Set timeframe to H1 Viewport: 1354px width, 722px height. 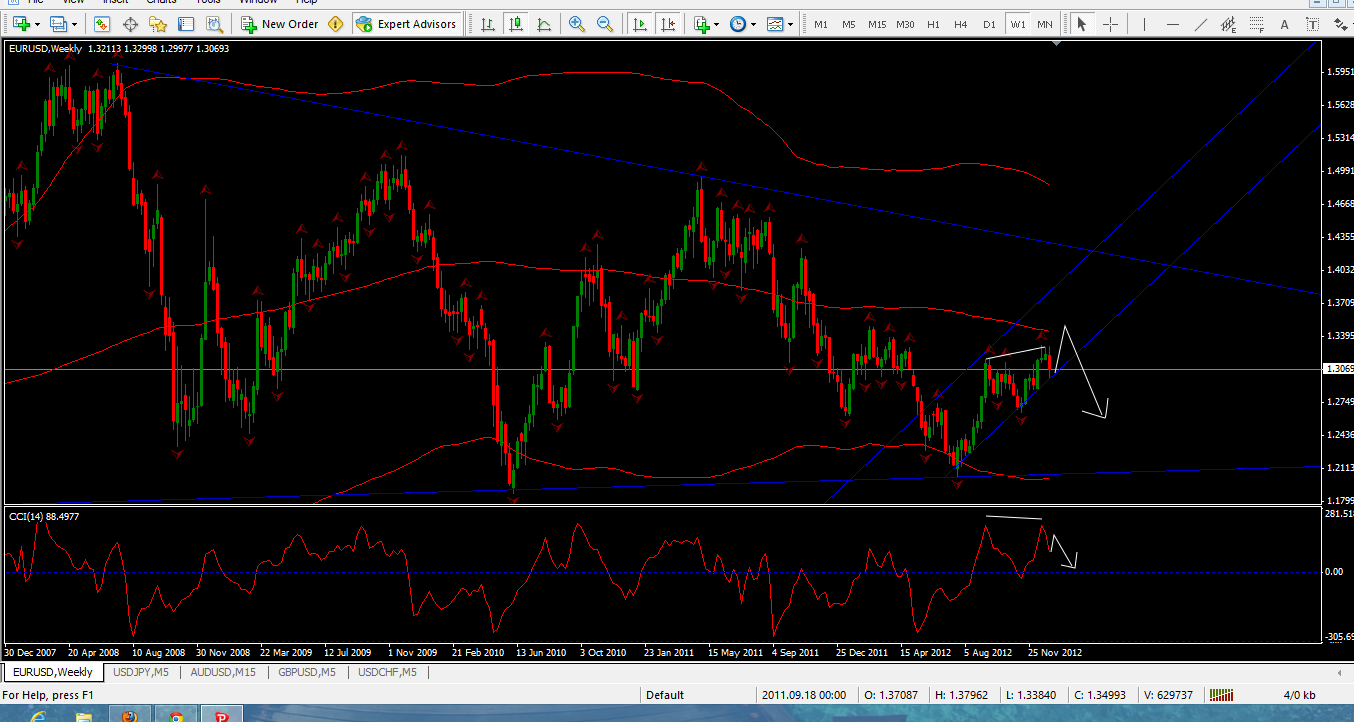pyautogui.click(x=933, y=24)
